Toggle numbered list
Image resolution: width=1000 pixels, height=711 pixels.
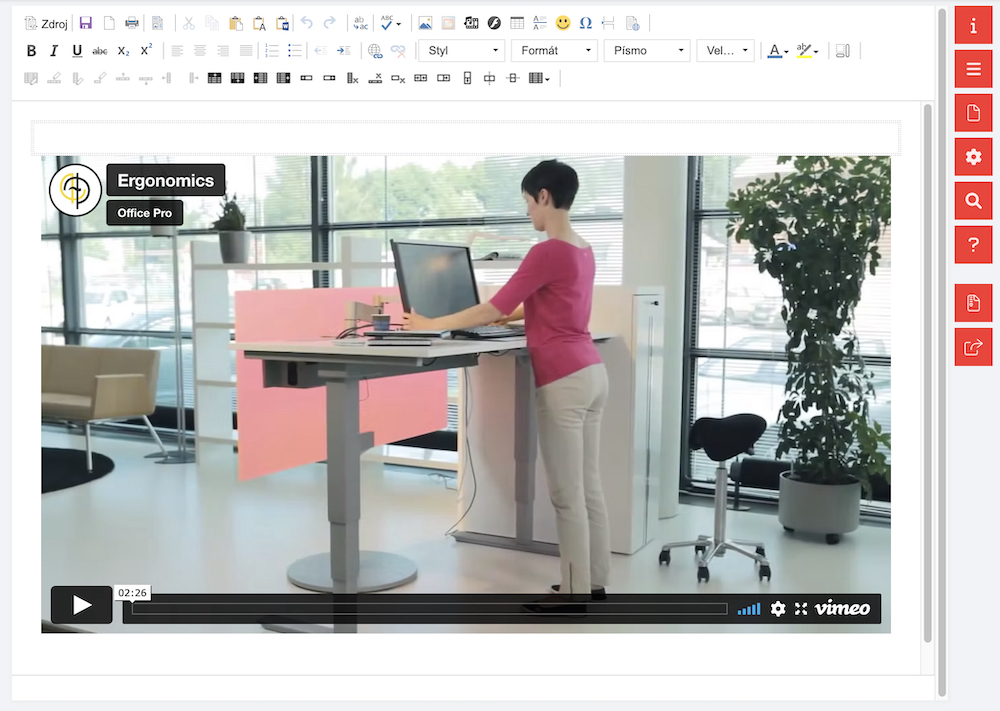(x=272, y=51)
